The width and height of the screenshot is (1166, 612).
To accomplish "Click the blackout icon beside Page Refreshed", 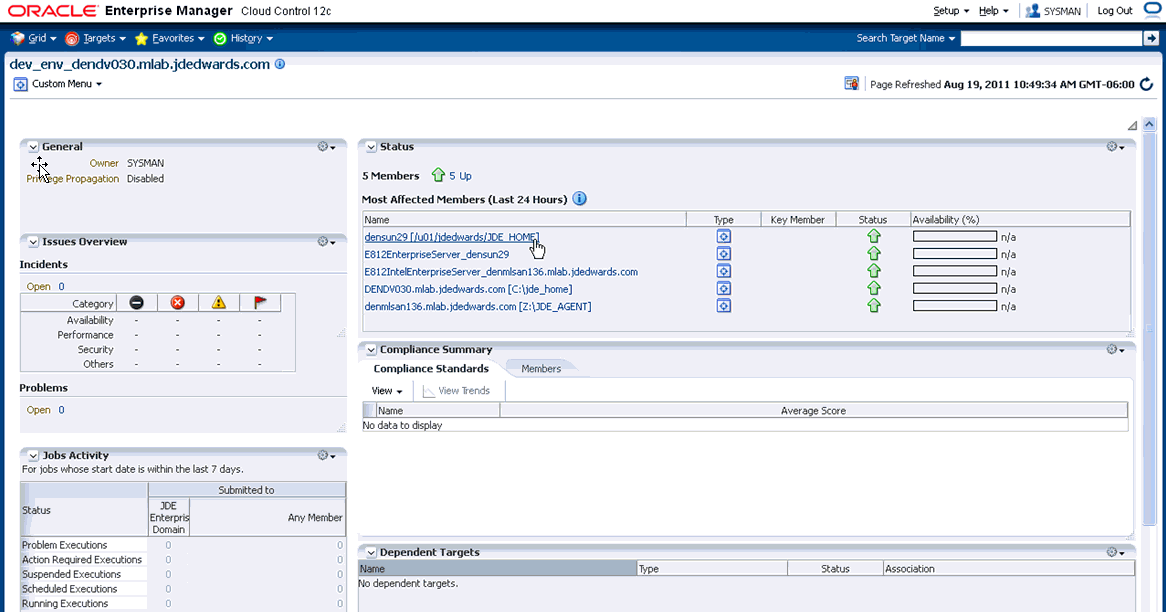I will [851, 83].
